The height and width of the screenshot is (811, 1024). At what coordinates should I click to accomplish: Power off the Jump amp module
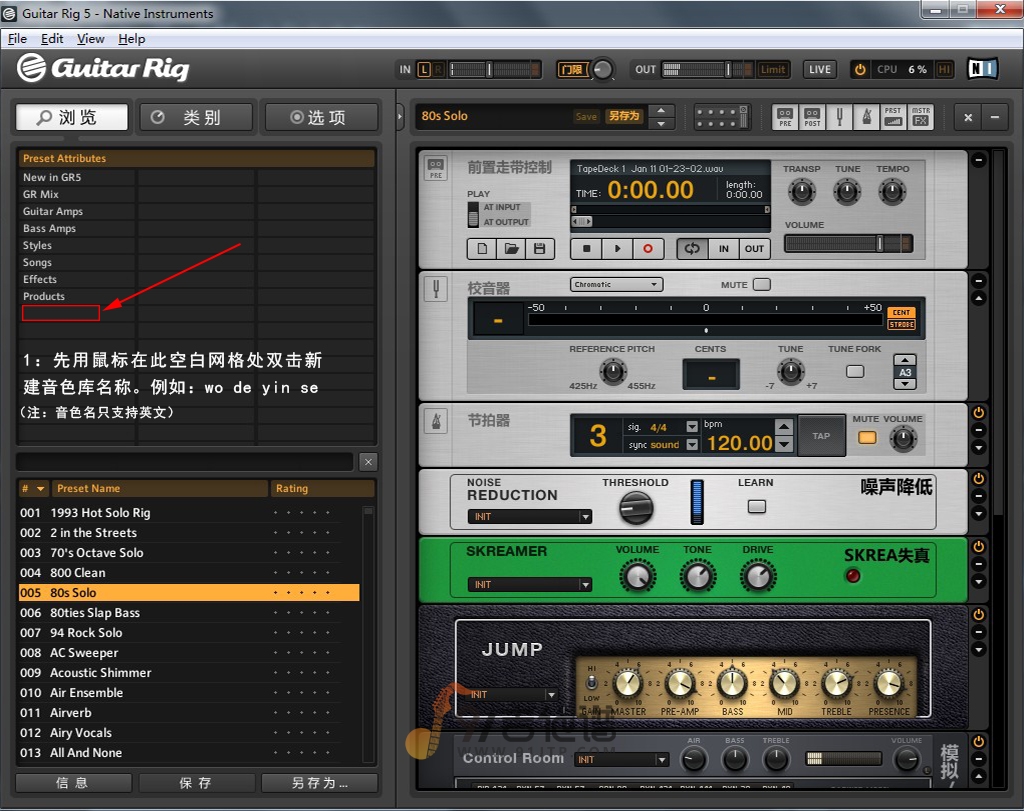(x=978, y=614)
